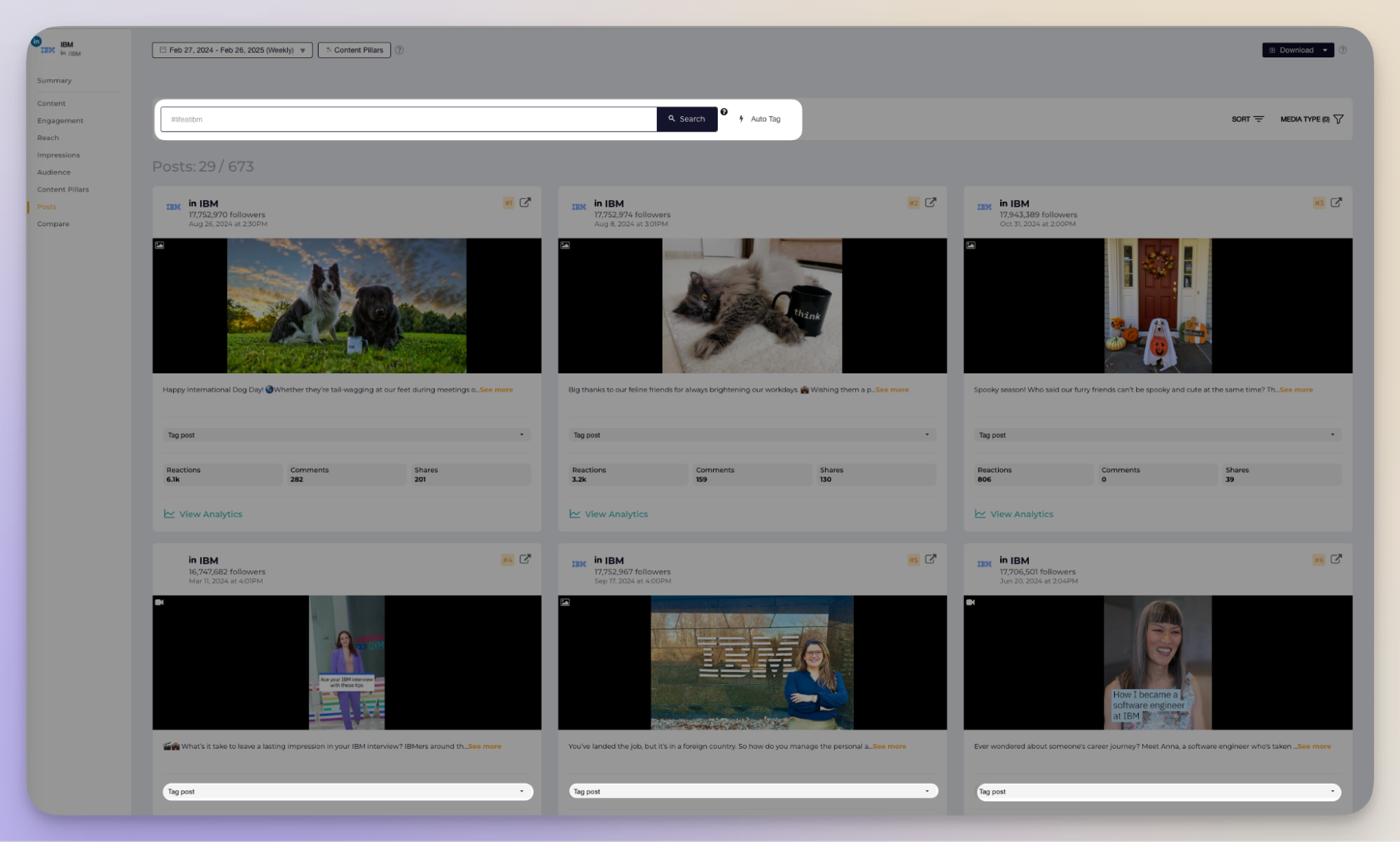1400x842 pixels.
Task: Open the two dogs photo thumbnail
Action: [x=347, y=305]
